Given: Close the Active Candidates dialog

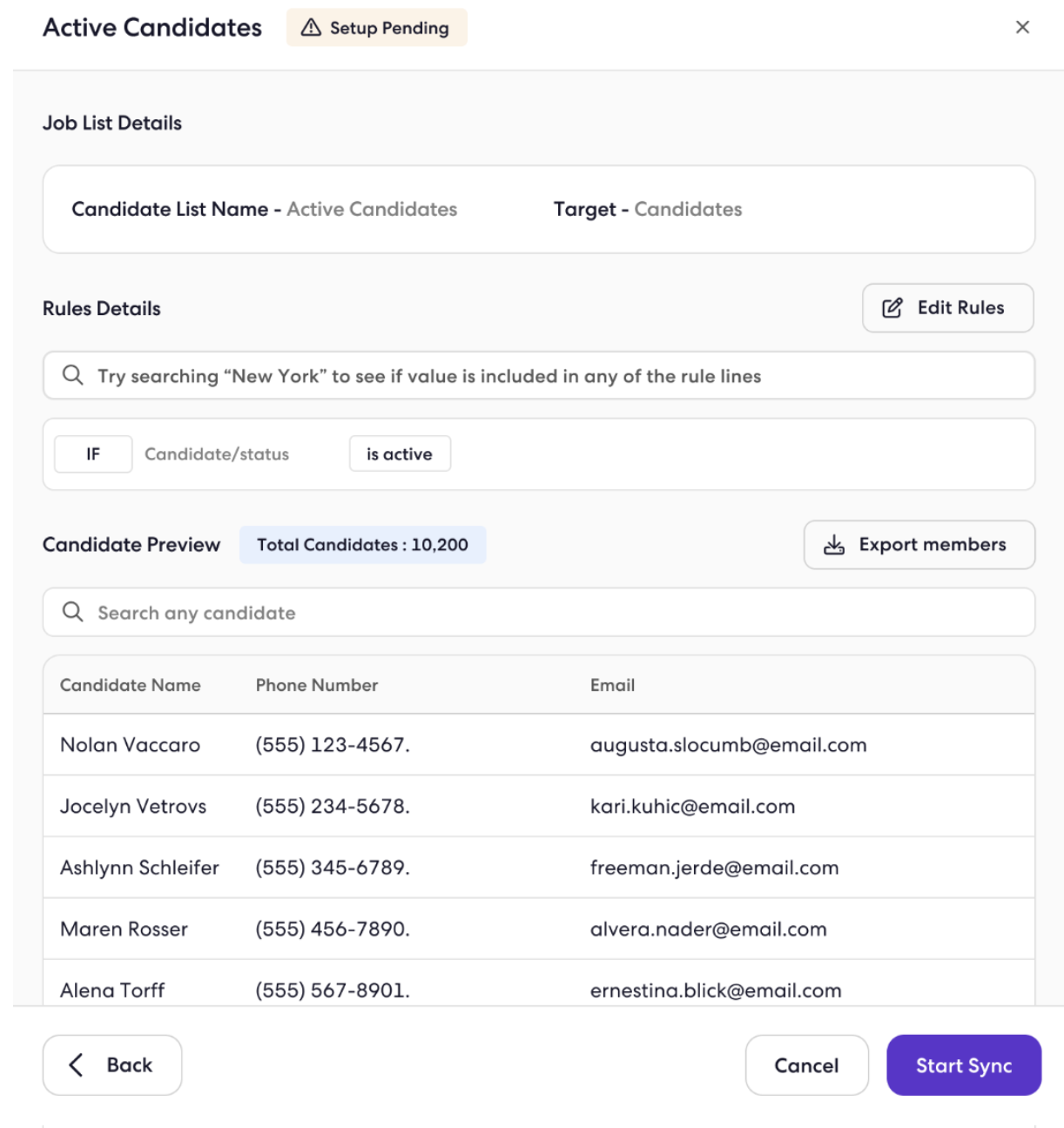Looking at the screenshot, I should click(1022, 27).
